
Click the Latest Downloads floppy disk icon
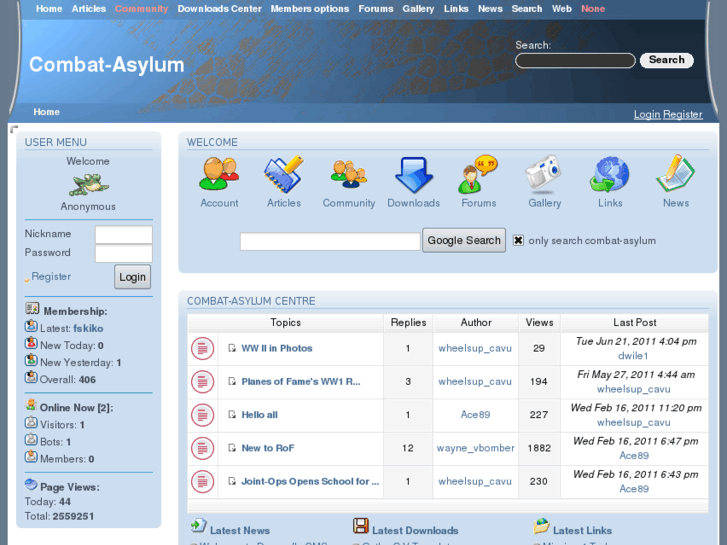pyautogui.click(x=361, y=526)
